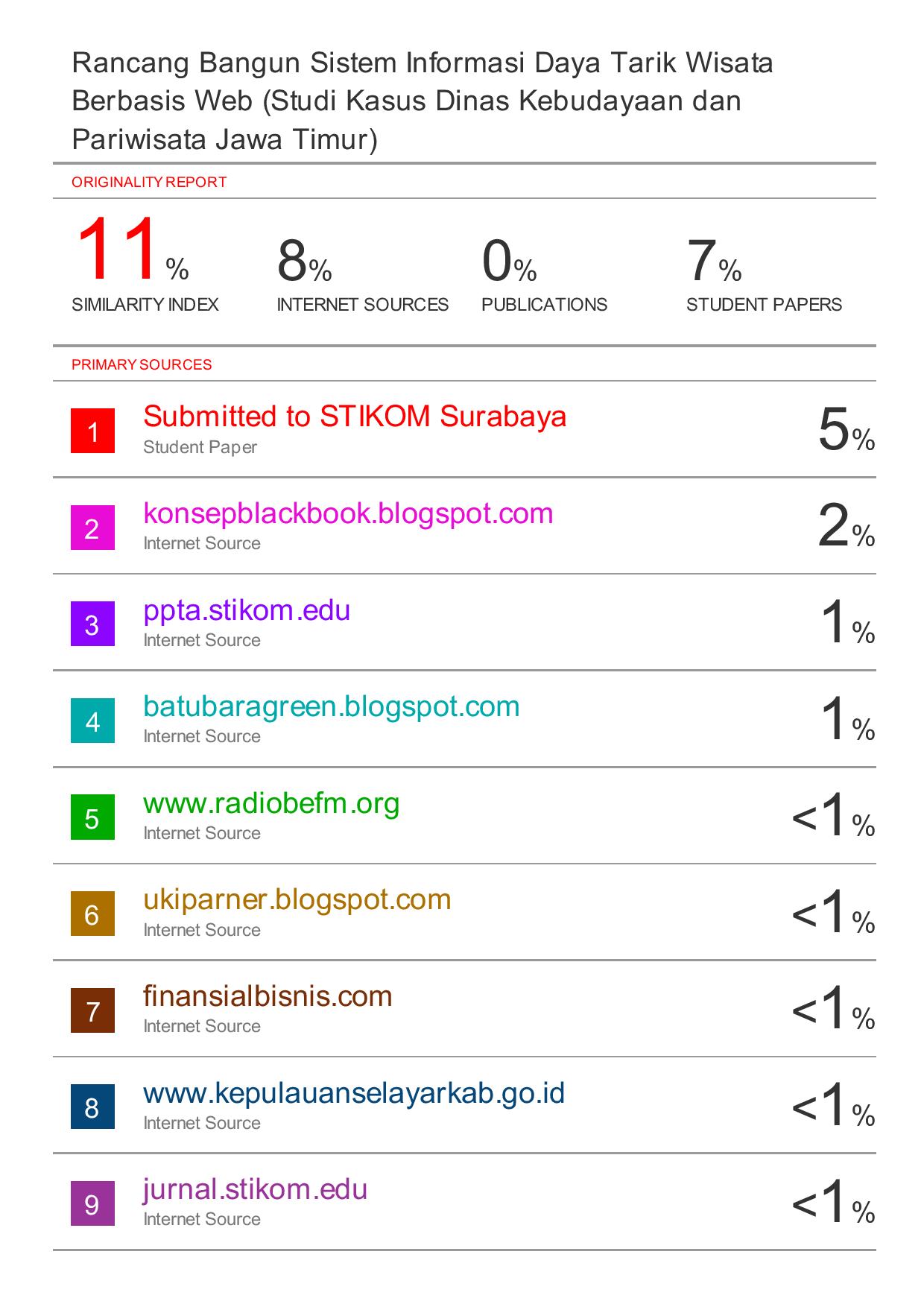924x1307 pixels.
Task: Click the magenta number 2 source badge
Action: pyautogui.click(x=92, y=528)
